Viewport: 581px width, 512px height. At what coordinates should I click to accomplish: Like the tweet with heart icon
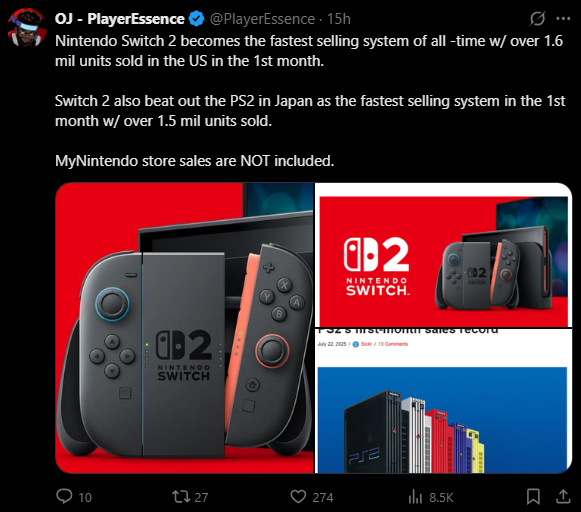pos(298,496)
